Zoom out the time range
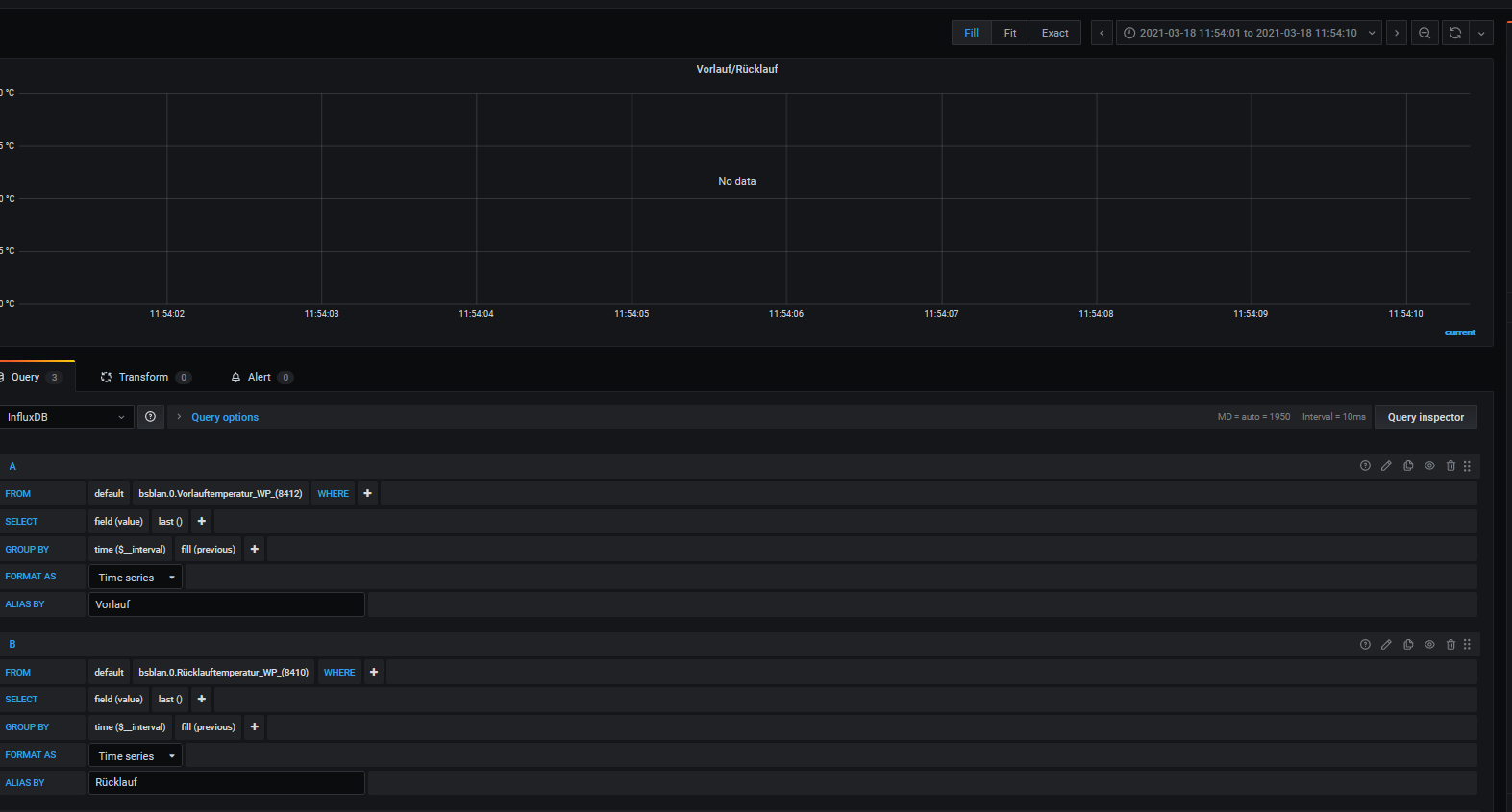1512x812 pixels. (x=1425, y=33)
